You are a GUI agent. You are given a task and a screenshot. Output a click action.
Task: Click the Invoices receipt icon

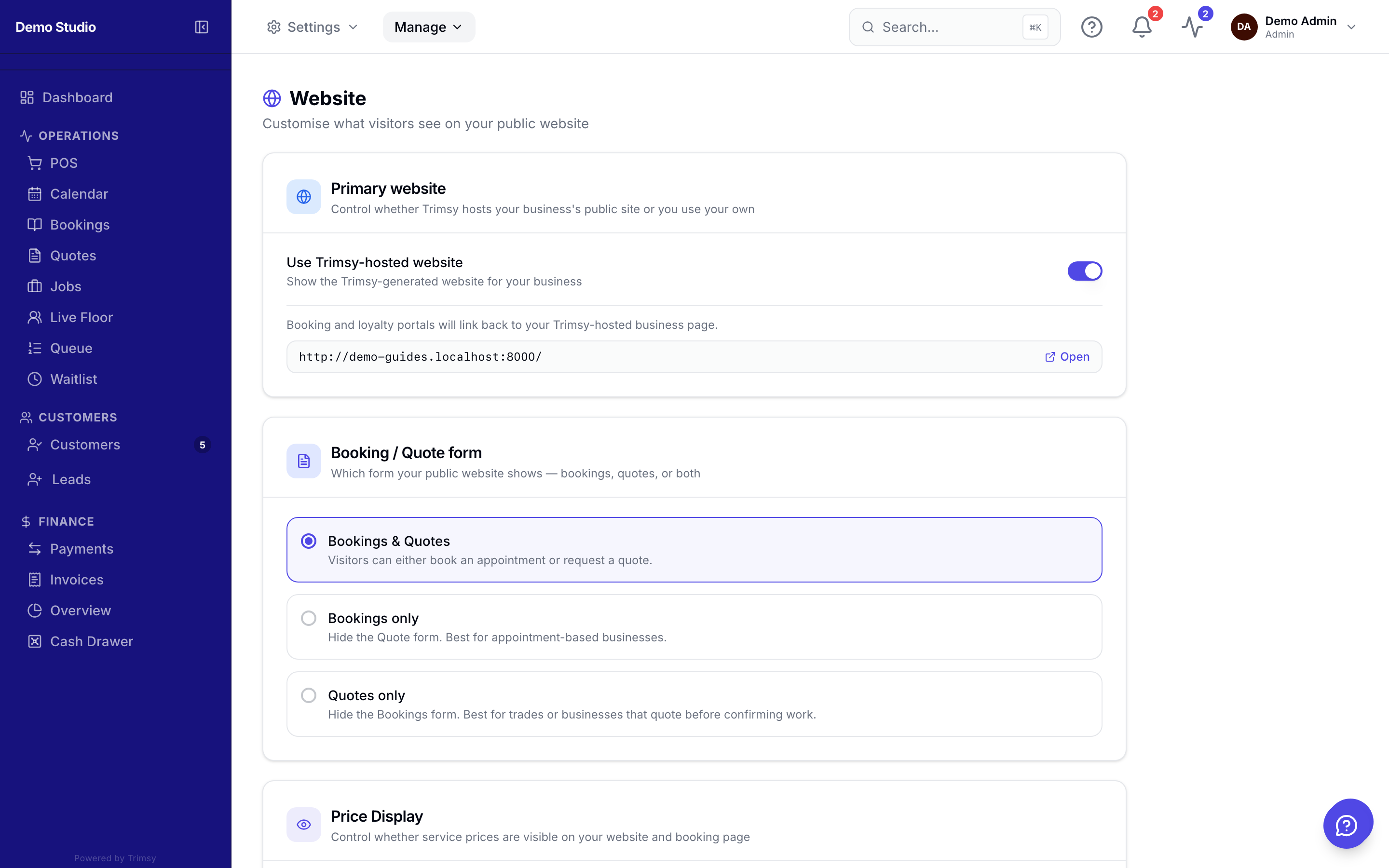point(35,580)
